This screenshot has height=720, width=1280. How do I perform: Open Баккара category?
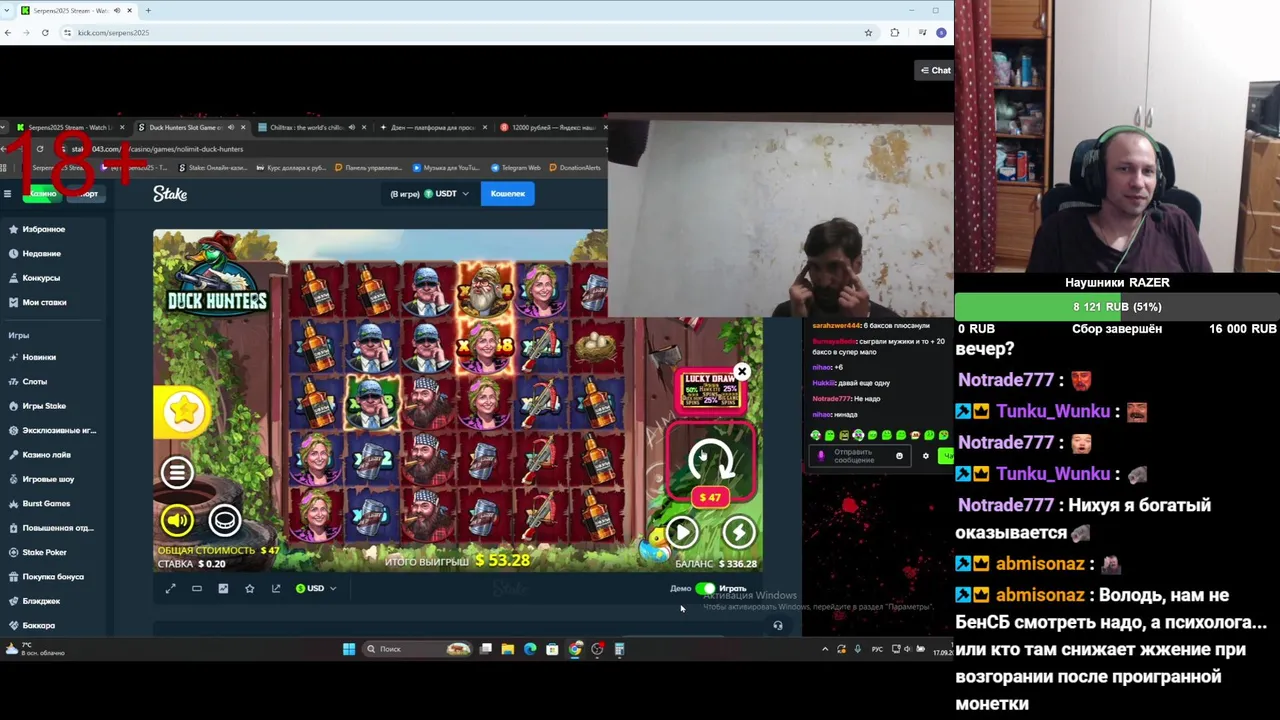click(x=38, y=625)
